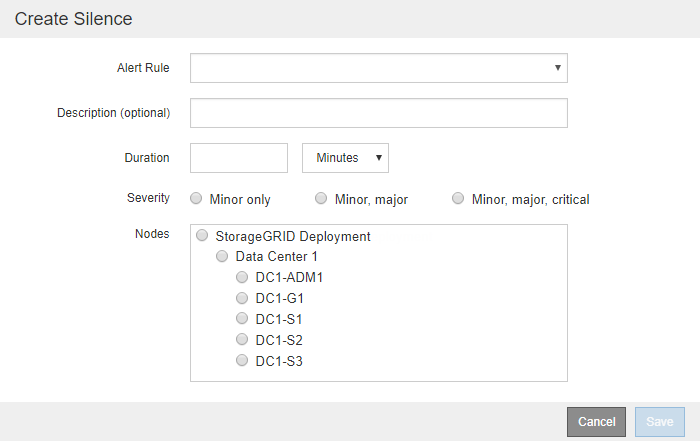Select the Minor, major severity option
This screenshot has width=700, height=441.
(321, 199)
